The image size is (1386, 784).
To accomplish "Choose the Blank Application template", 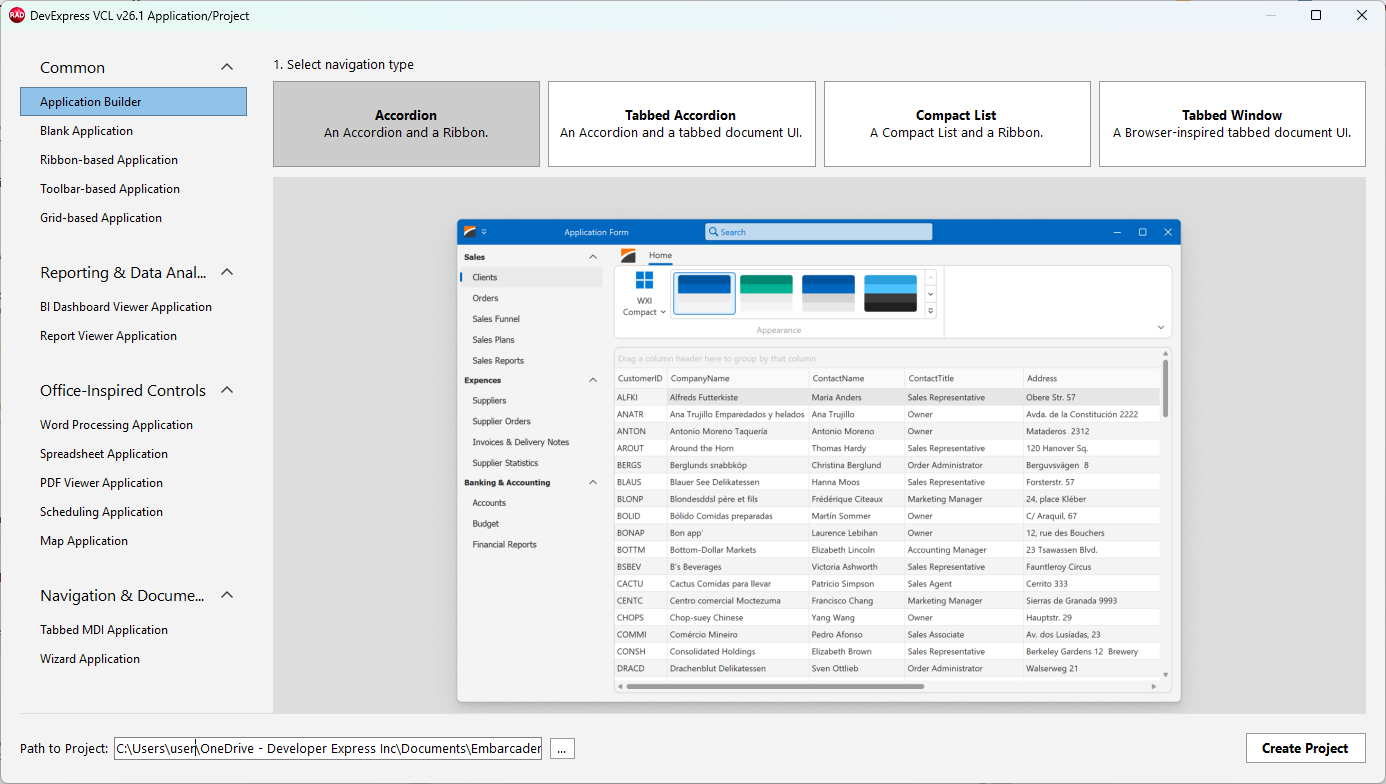I will [x=86, y=131].
